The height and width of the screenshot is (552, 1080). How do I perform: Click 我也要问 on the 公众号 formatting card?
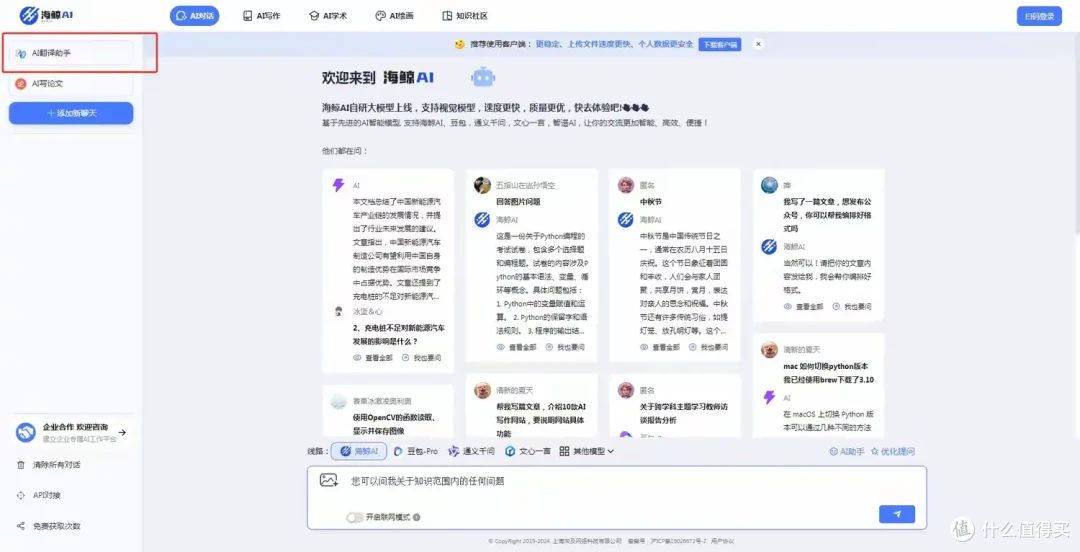pos(851,307)
